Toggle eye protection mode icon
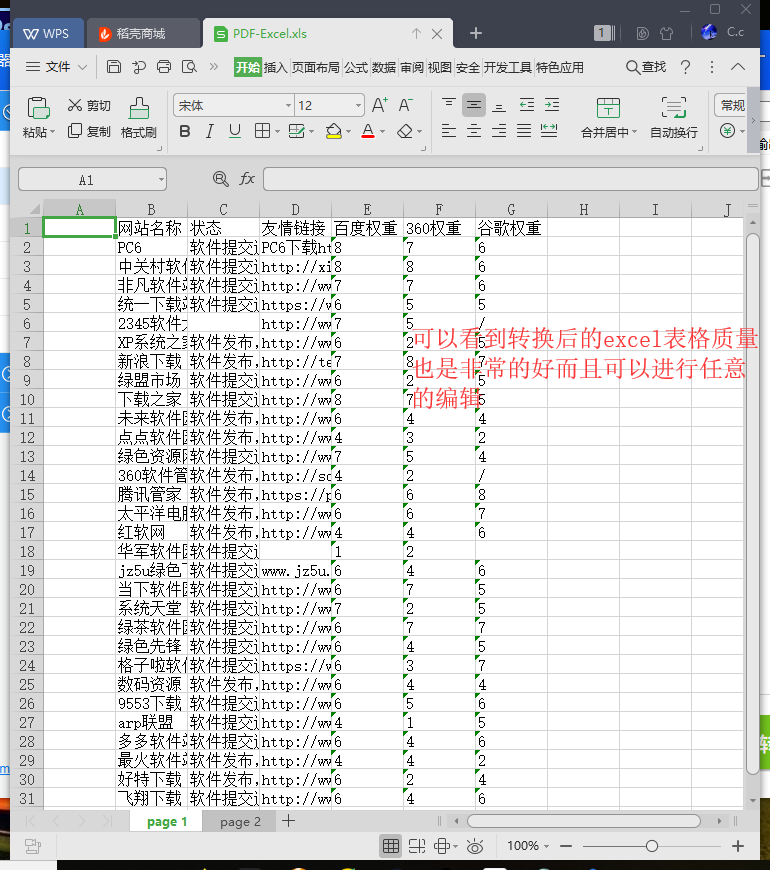 click(475, 846)
